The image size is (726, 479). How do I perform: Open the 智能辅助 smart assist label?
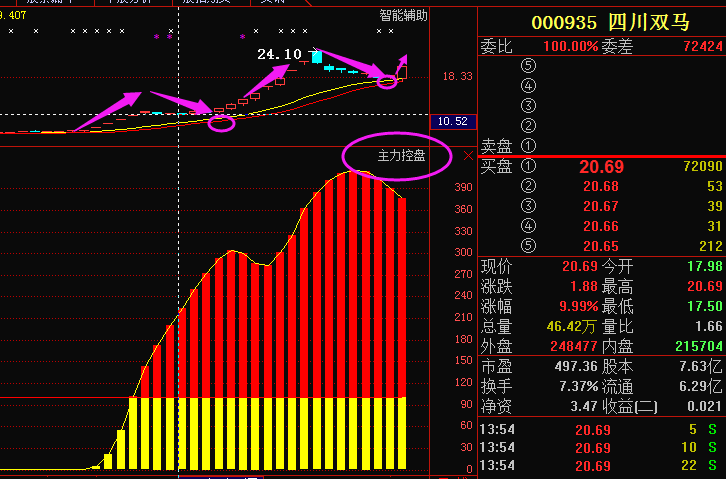(403, 16)
